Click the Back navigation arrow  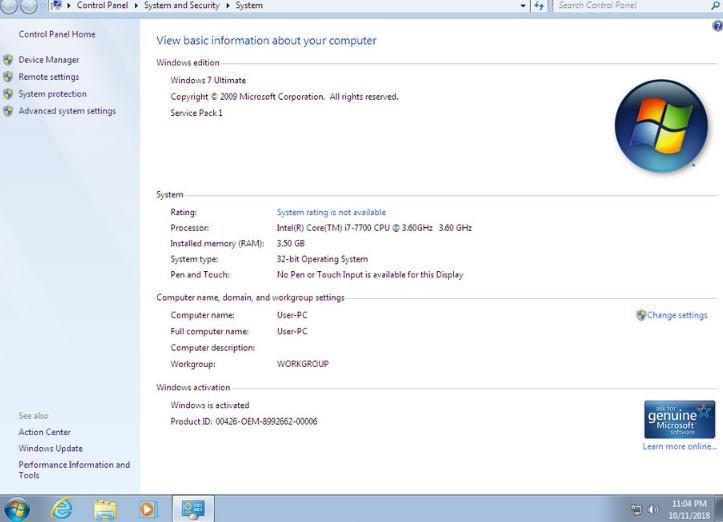[9, 6]
